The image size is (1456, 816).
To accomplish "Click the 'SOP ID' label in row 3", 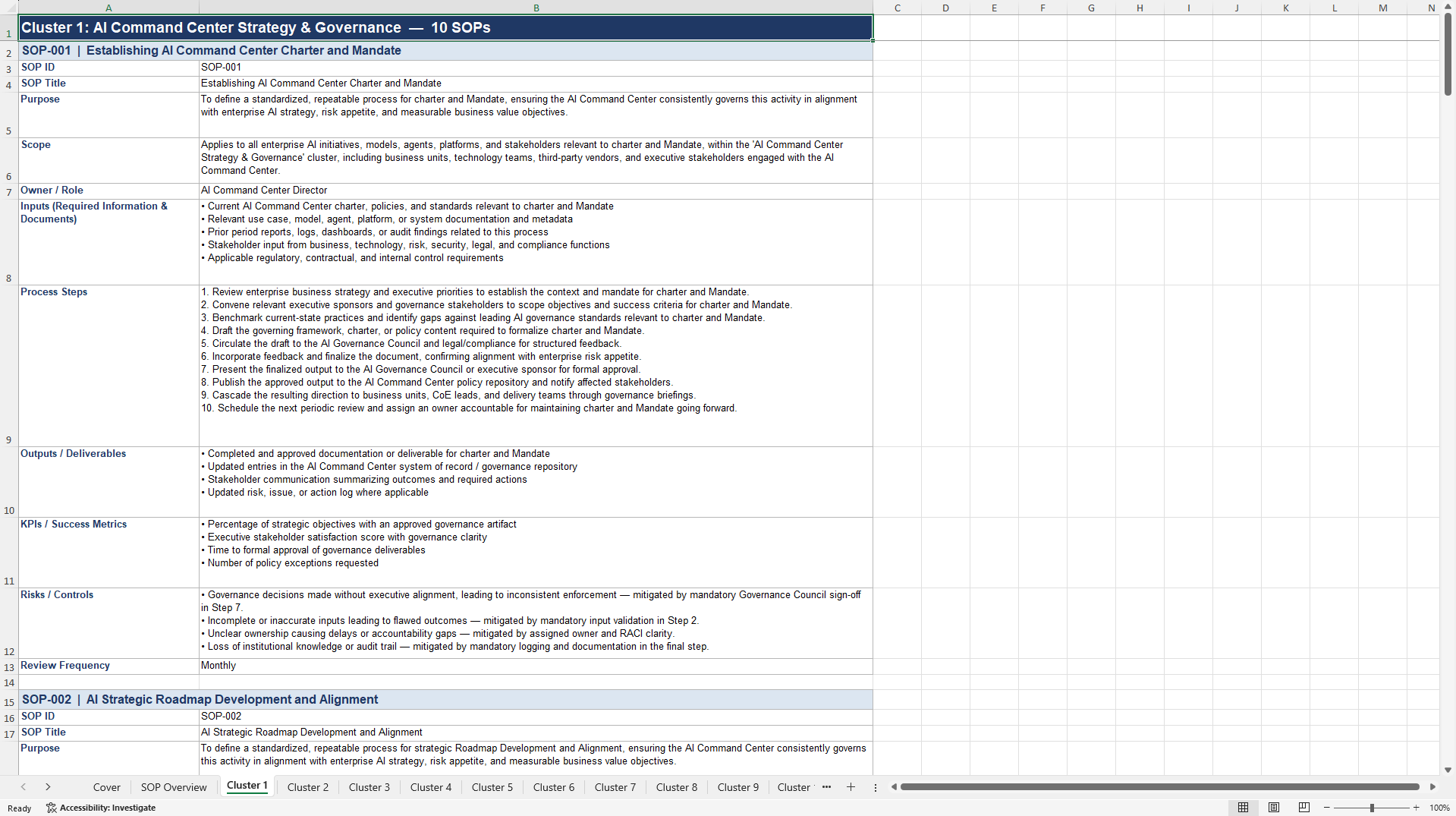I will tap(108, 68).
